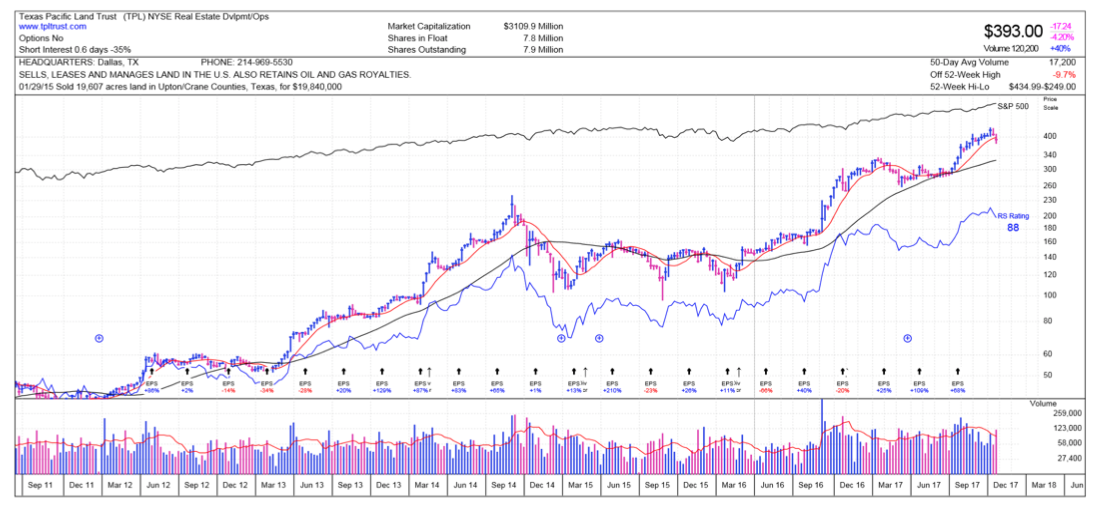This screenshot has height=509, width=1096.
Task: Click the earnings arrow above EPS -23%
Action: point(651,372)
